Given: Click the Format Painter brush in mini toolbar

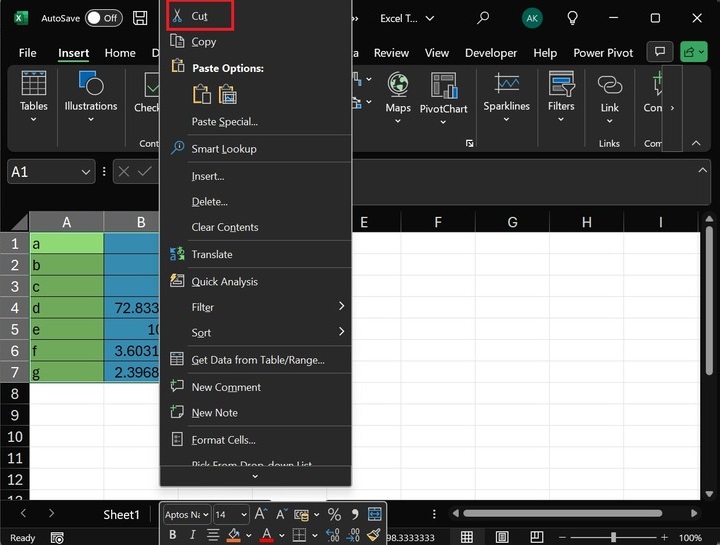Looking at the screenshot, I should click(x=374, y=536).
